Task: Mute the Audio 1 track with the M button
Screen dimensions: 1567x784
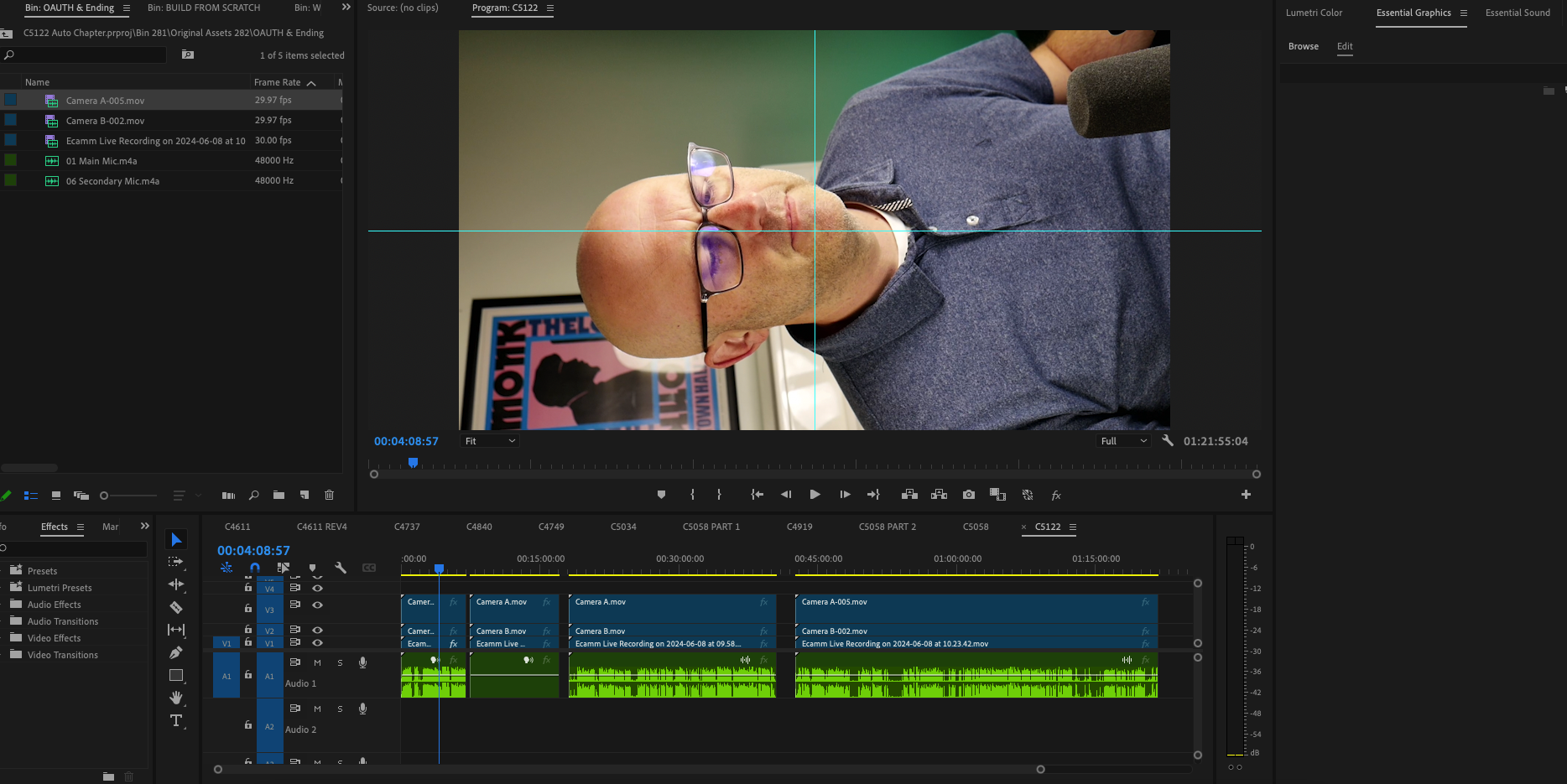Action: coord(316,662)
